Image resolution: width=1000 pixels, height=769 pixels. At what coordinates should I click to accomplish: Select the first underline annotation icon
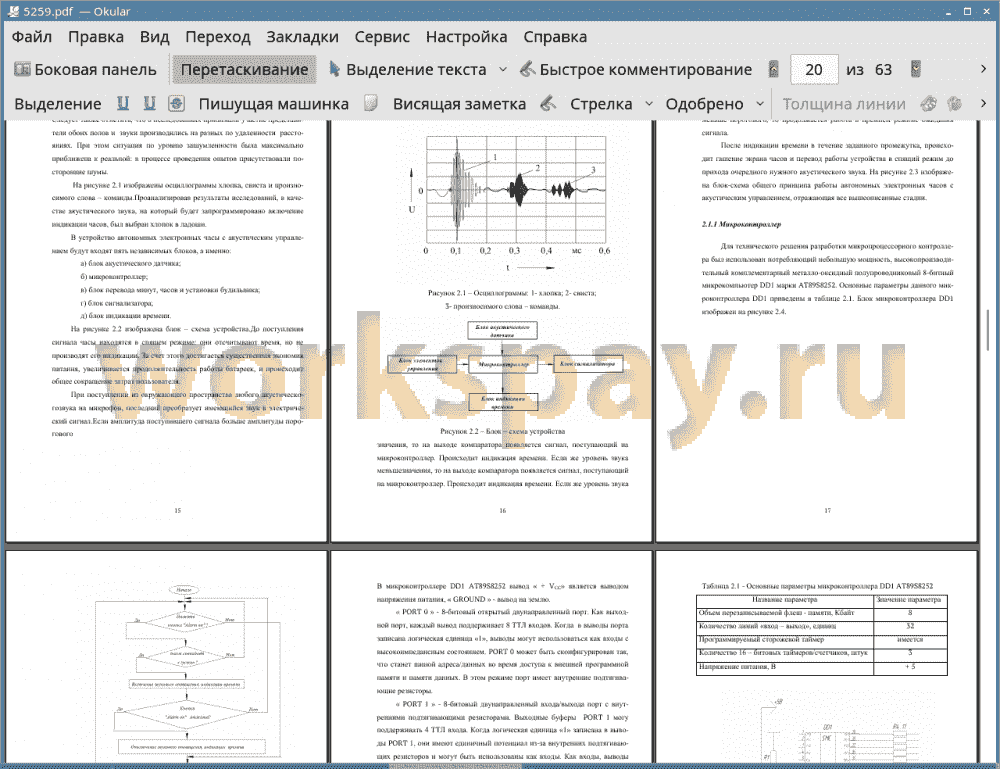tap(123, 103)
